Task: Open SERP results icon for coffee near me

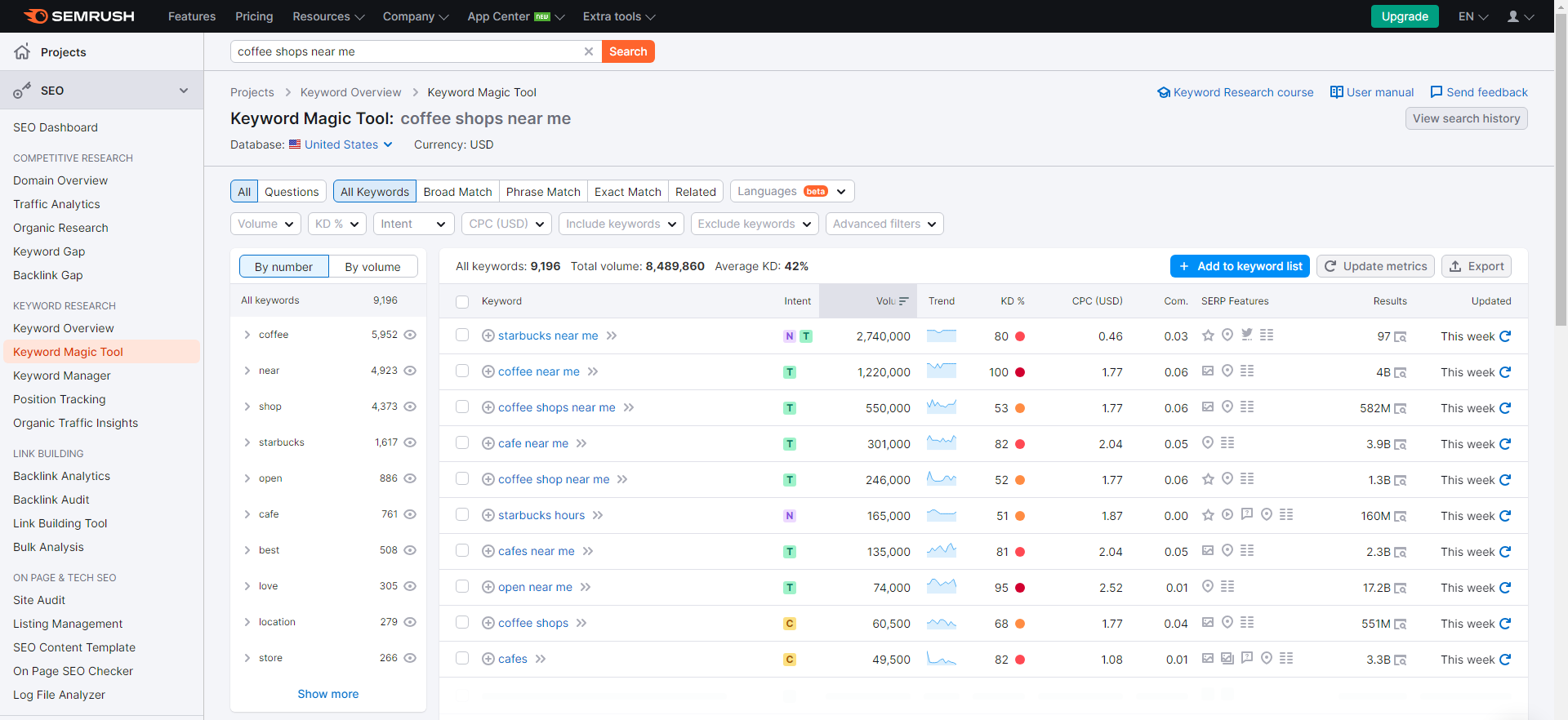Action: pyautogui.click(x=1401, y=373)
